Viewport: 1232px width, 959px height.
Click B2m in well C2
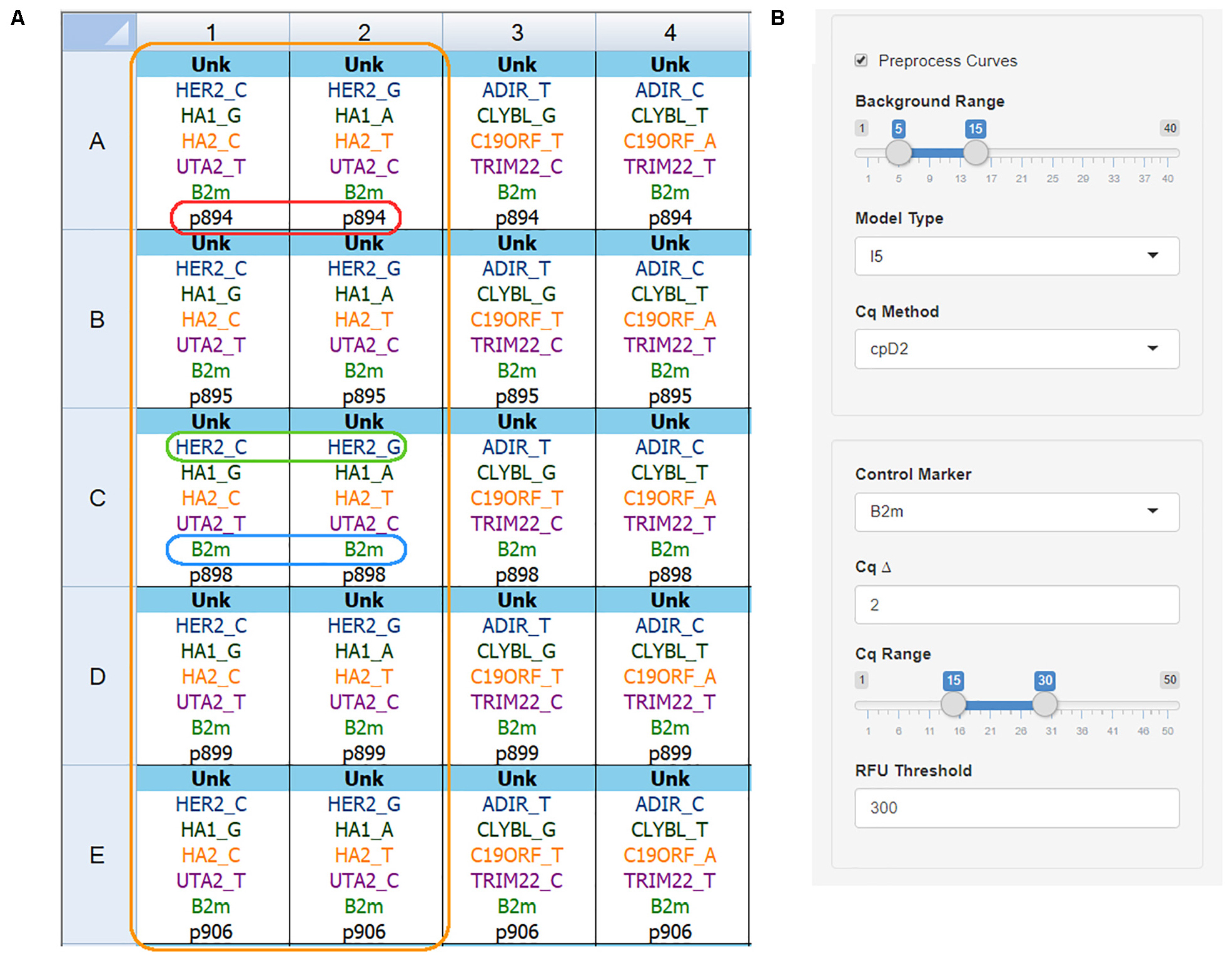(365, 549)
